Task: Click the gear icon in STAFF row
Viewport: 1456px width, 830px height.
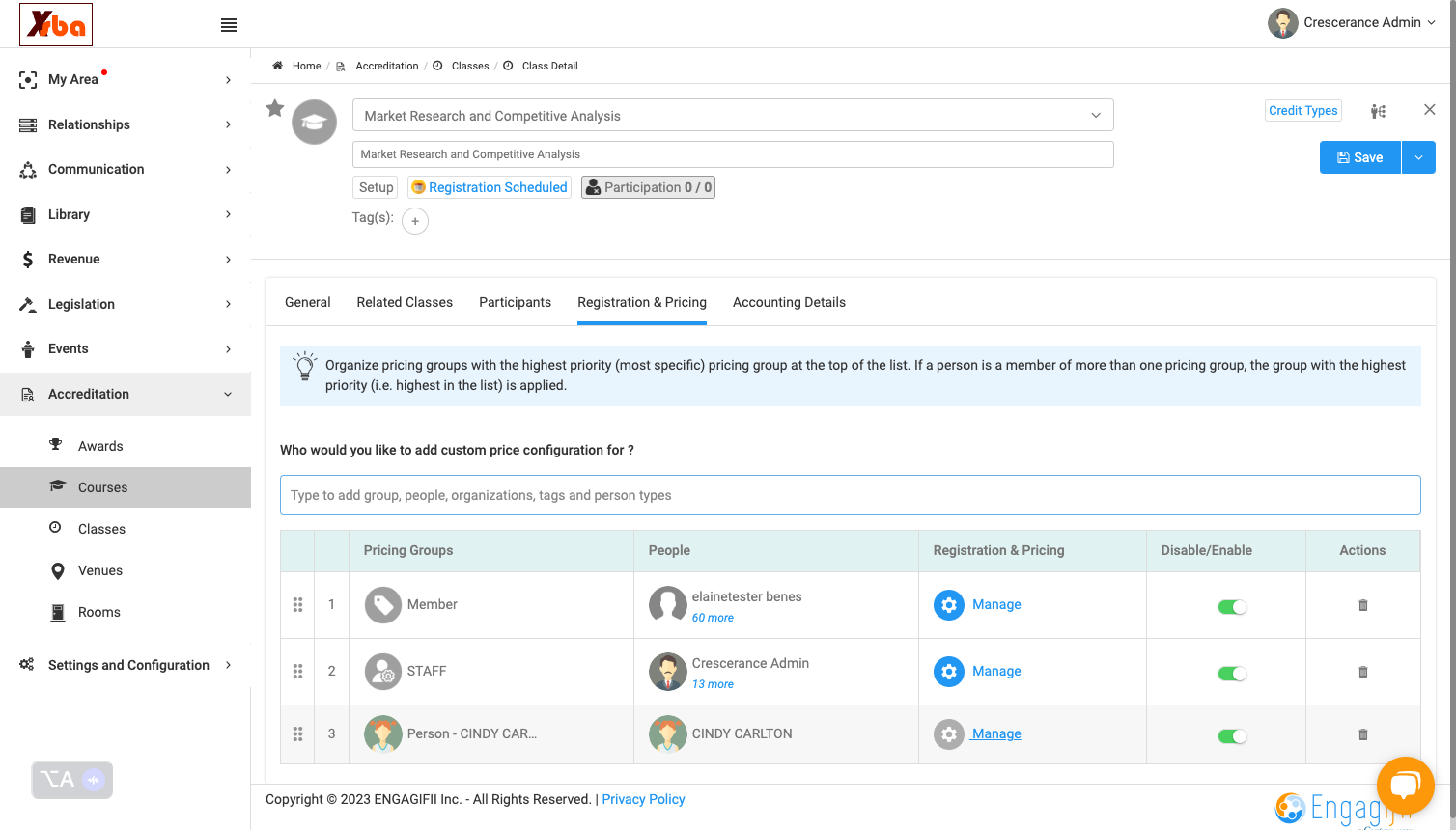Action: (x=949, y=672)
